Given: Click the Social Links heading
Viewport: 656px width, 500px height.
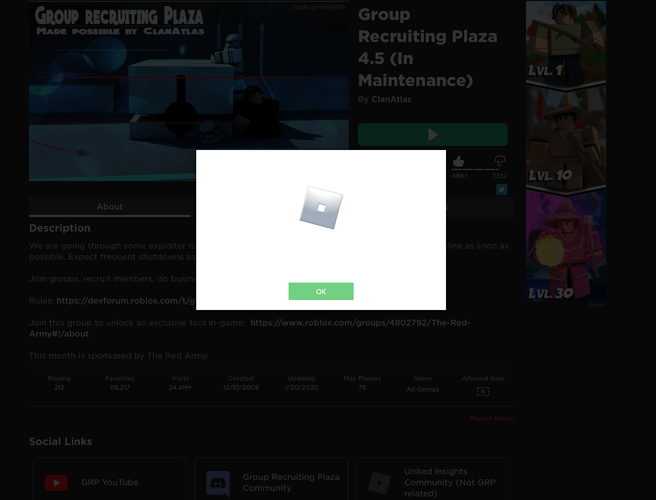Looking at the screenshot, I should point(61,441).
